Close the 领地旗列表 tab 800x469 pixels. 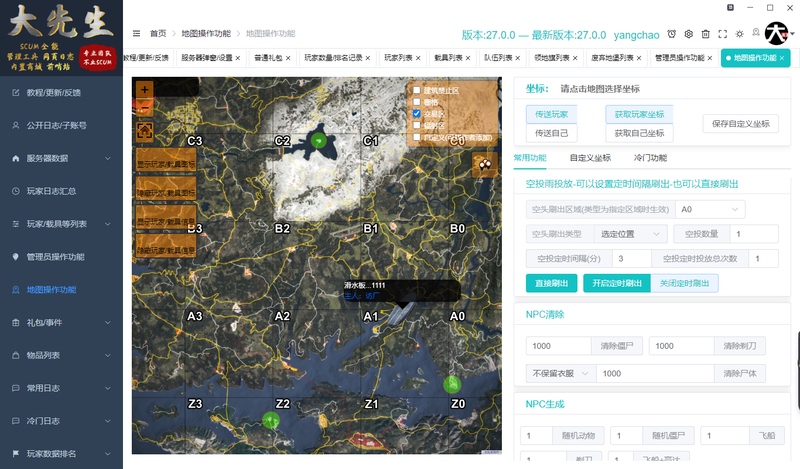tap(575, 58)
